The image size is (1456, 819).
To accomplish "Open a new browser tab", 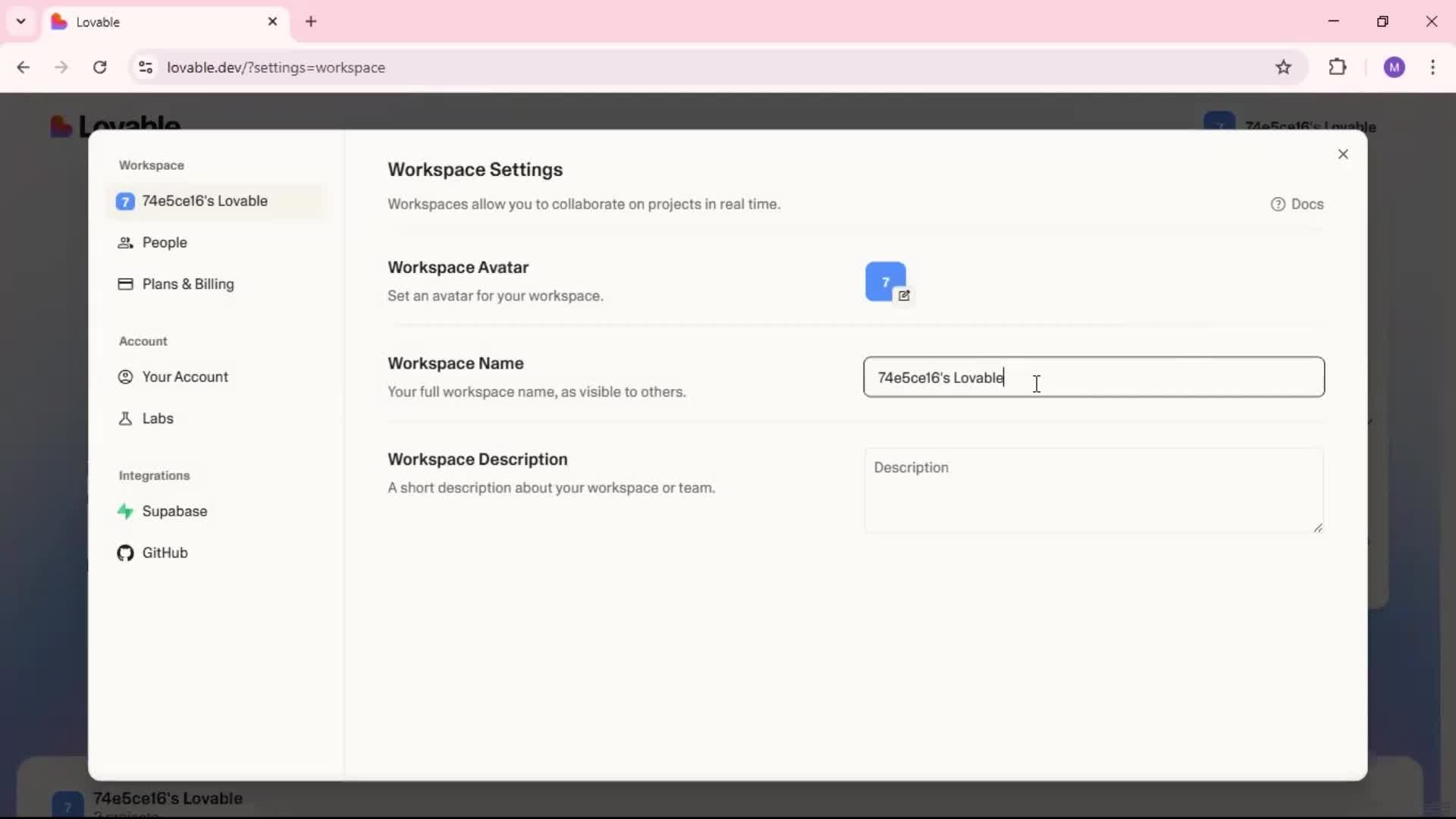I will click(x=311, y=21).
